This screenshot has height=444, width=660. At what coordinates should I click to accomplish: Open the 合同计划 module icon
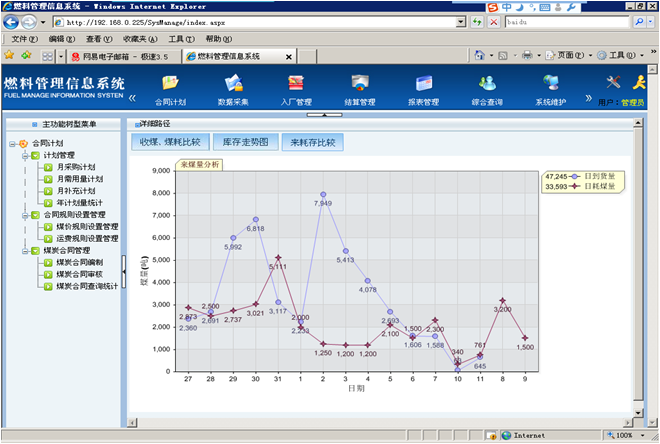171,84
